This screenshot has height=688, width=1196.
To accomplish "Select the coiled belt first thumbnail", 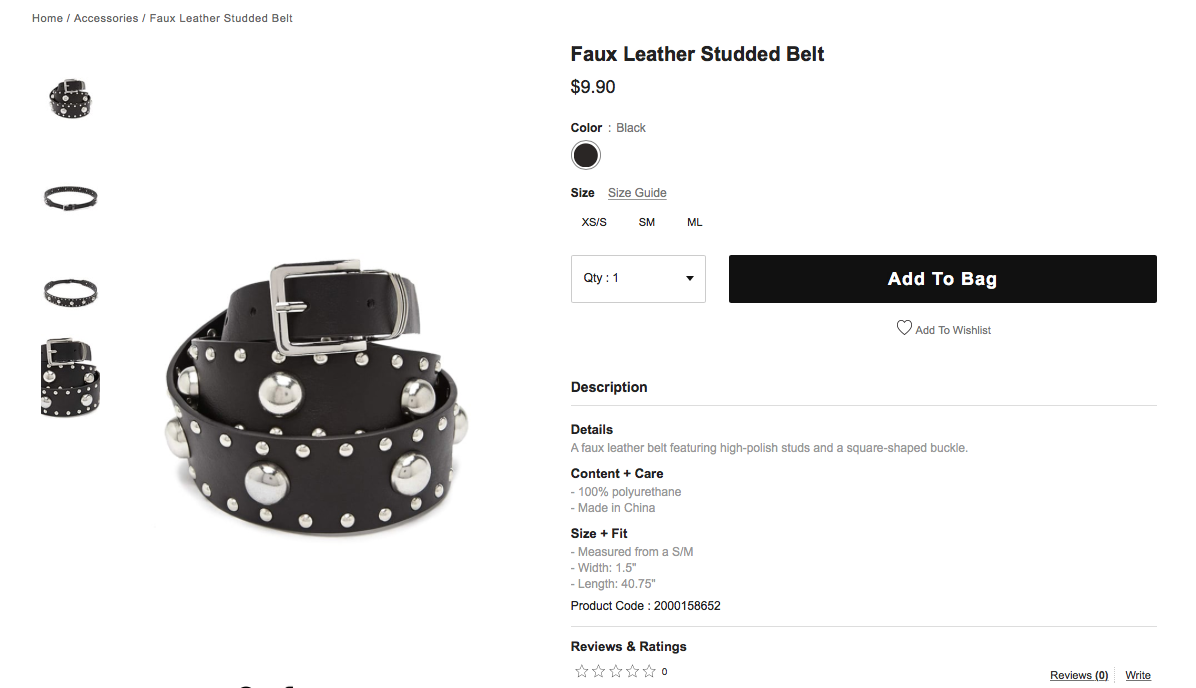I will 70,98.
